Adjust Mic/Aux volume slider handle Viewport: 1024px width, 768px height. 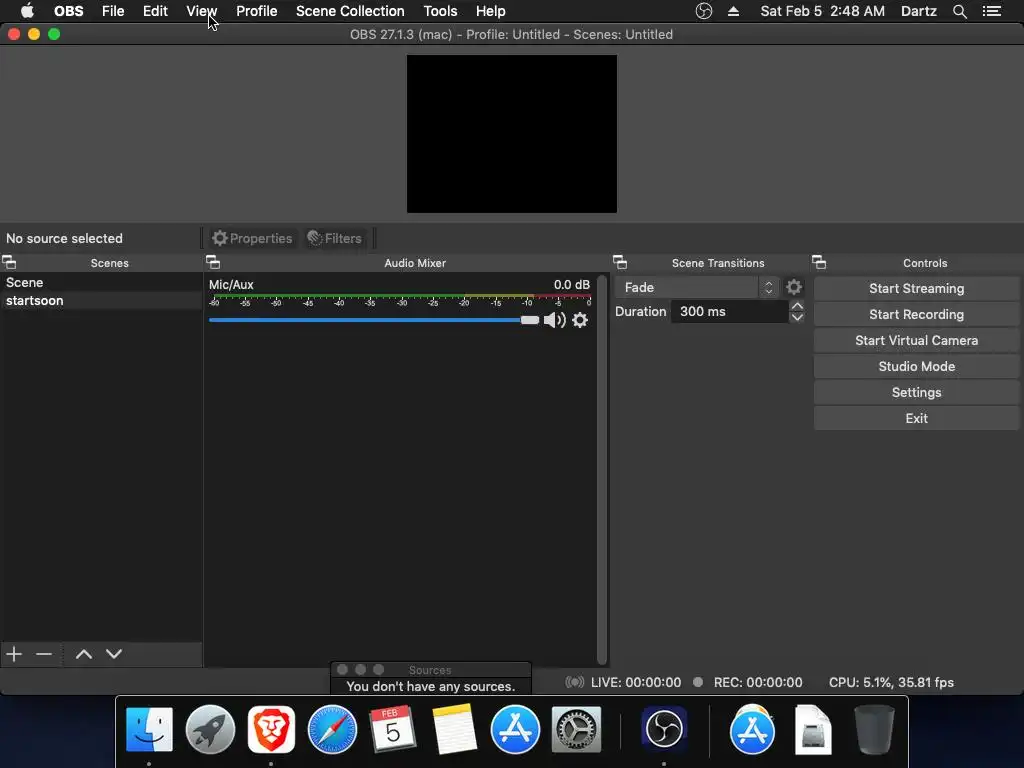click(530, 320)
